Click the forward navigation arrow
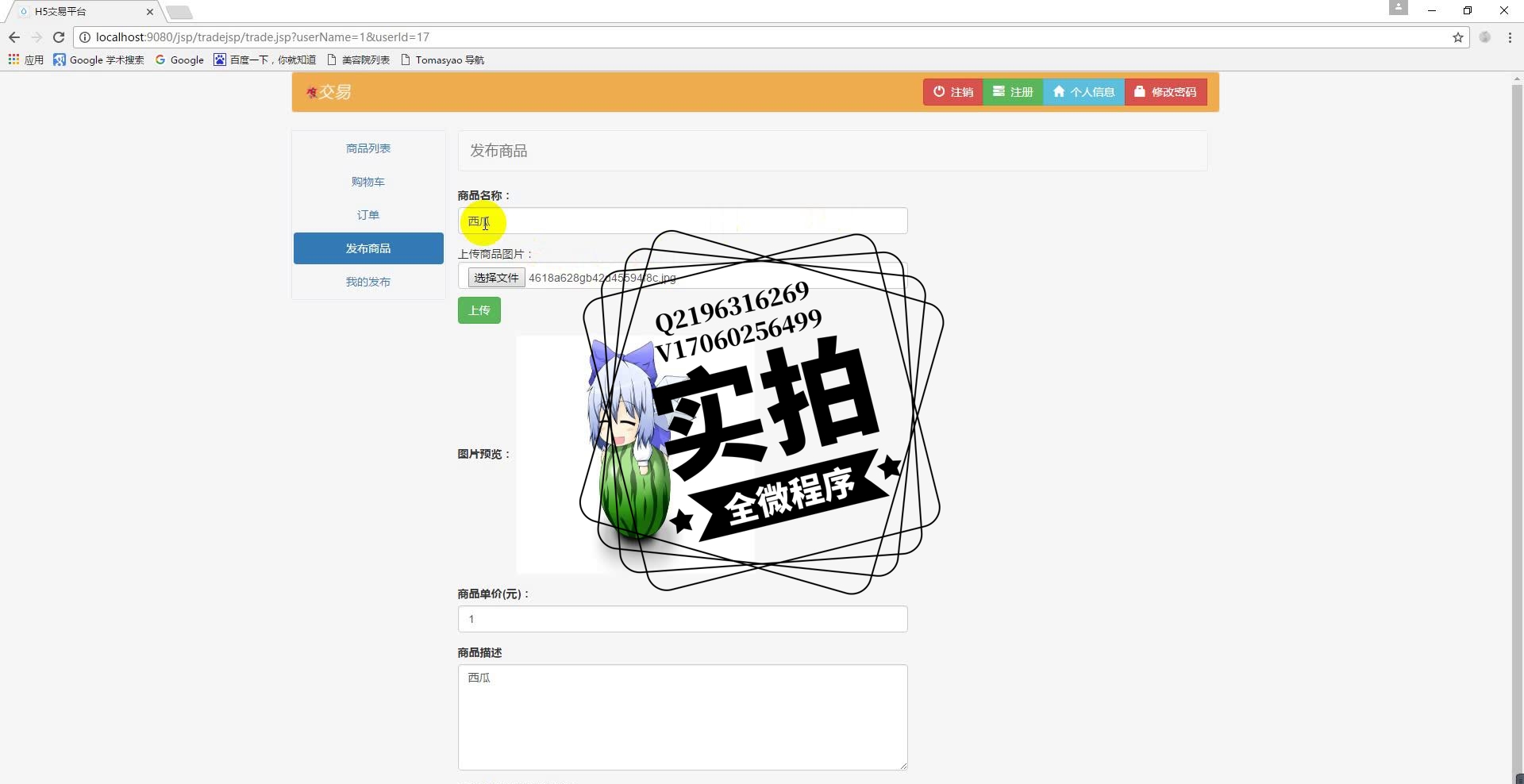Screen dimensions: 1524x784 (x=37, y=37)
